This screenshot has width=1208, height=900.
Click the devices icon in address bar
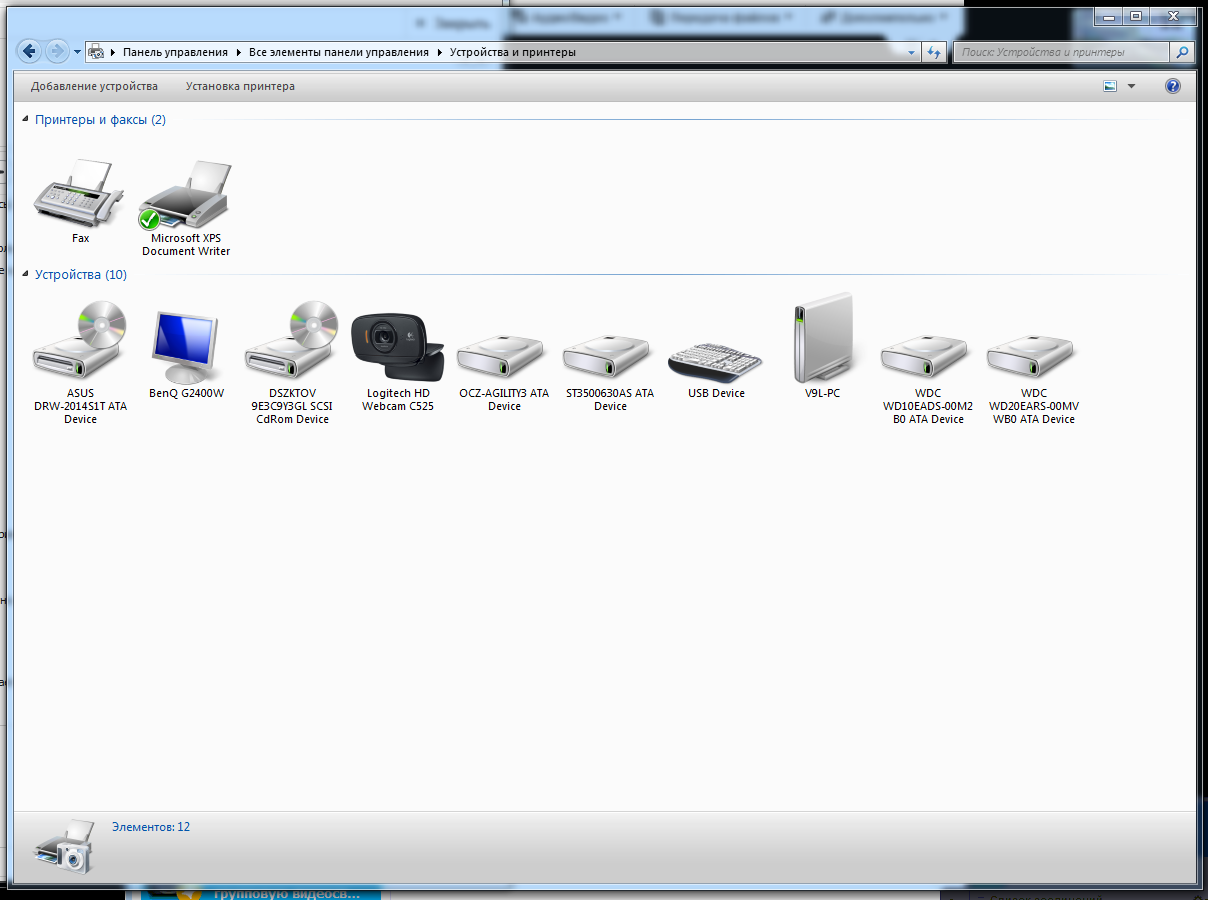(x=96, y=52)
